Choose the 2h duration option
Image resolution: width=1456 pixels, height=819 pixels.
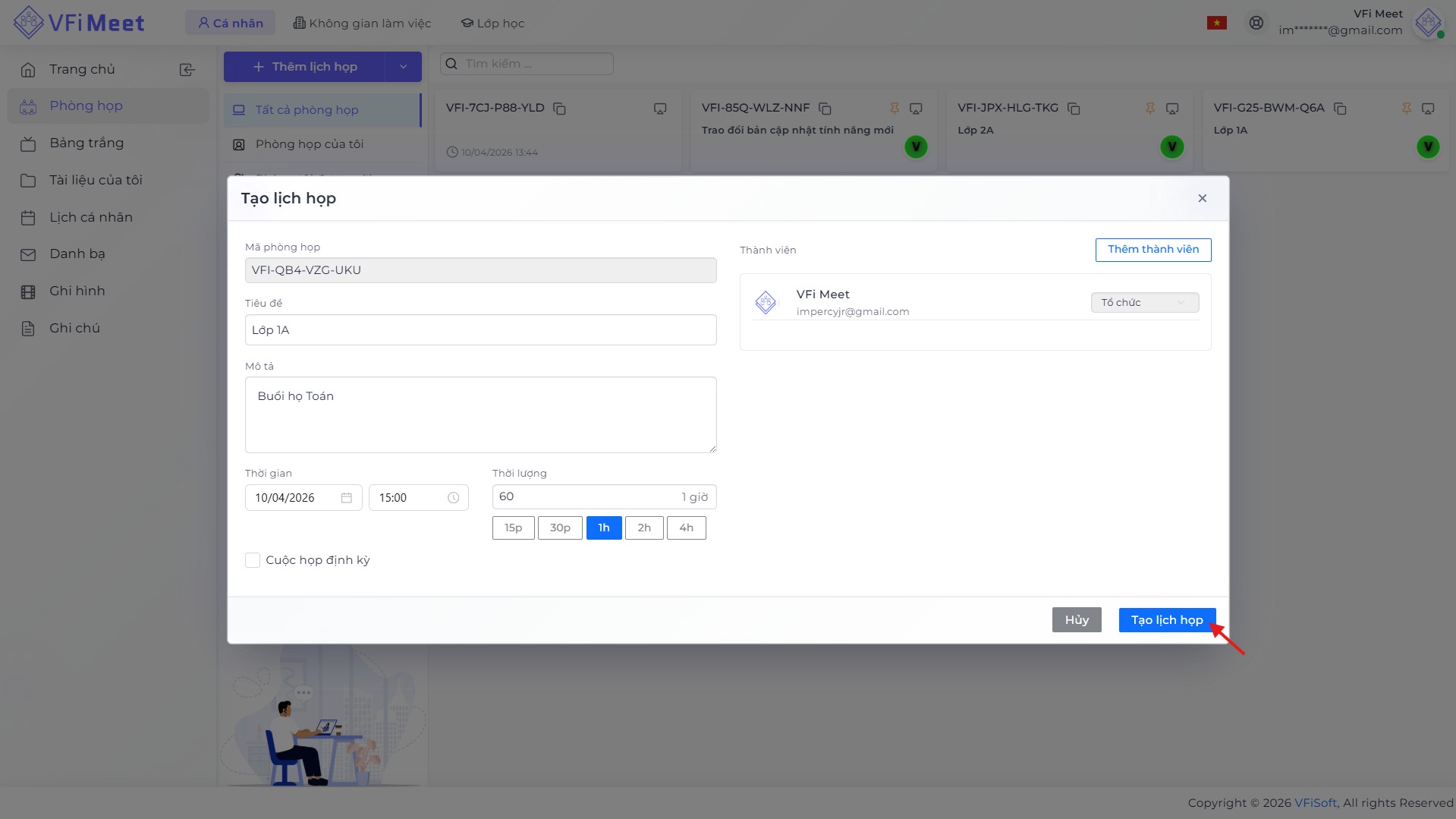point(643,528)
